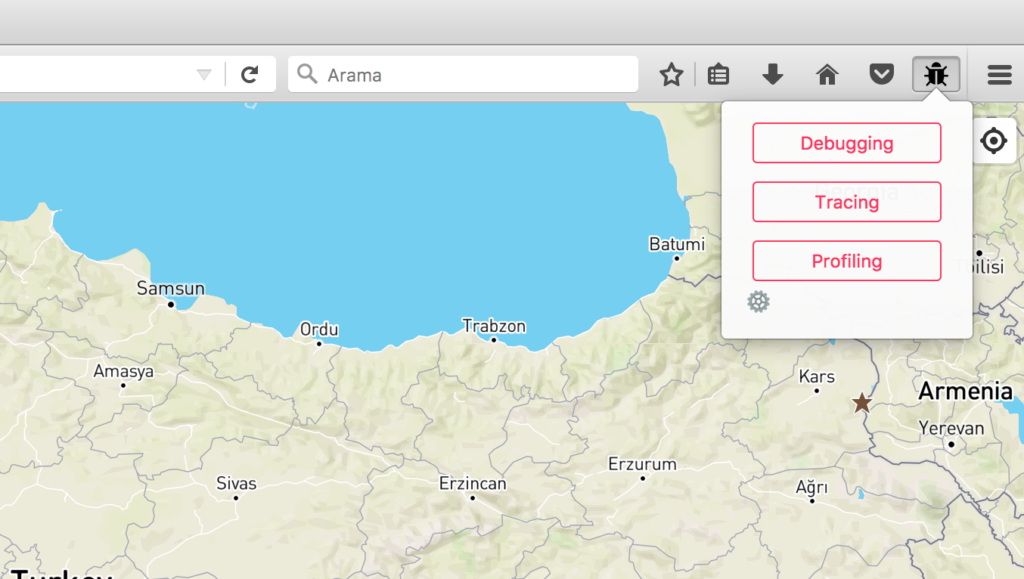1024x579 pixels.
Task: Click the Erzurum city label
Action: [x=642, y=464]
